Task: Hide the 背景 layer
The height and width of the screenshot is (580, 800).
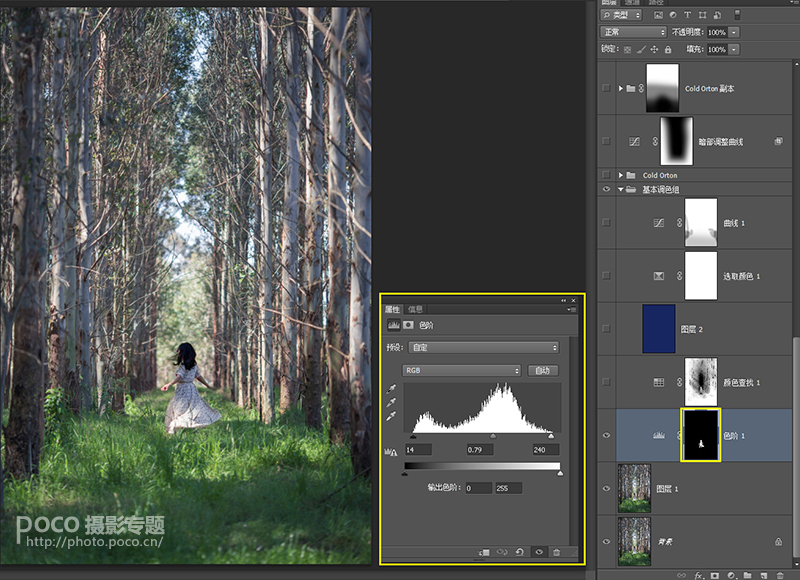Action: pyautogui.click(x=606, y=541)
